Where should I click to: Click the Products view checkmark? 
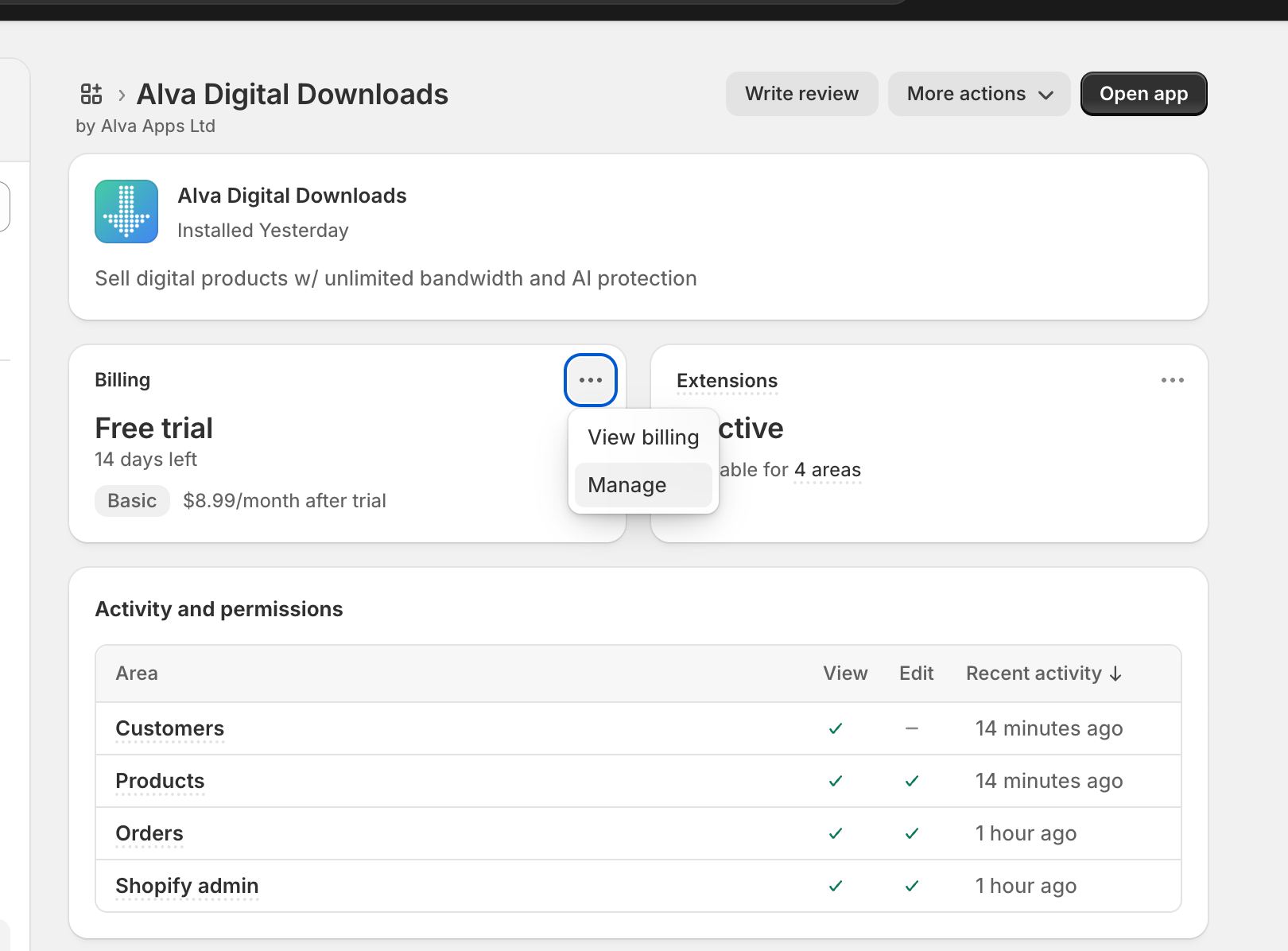836,781
